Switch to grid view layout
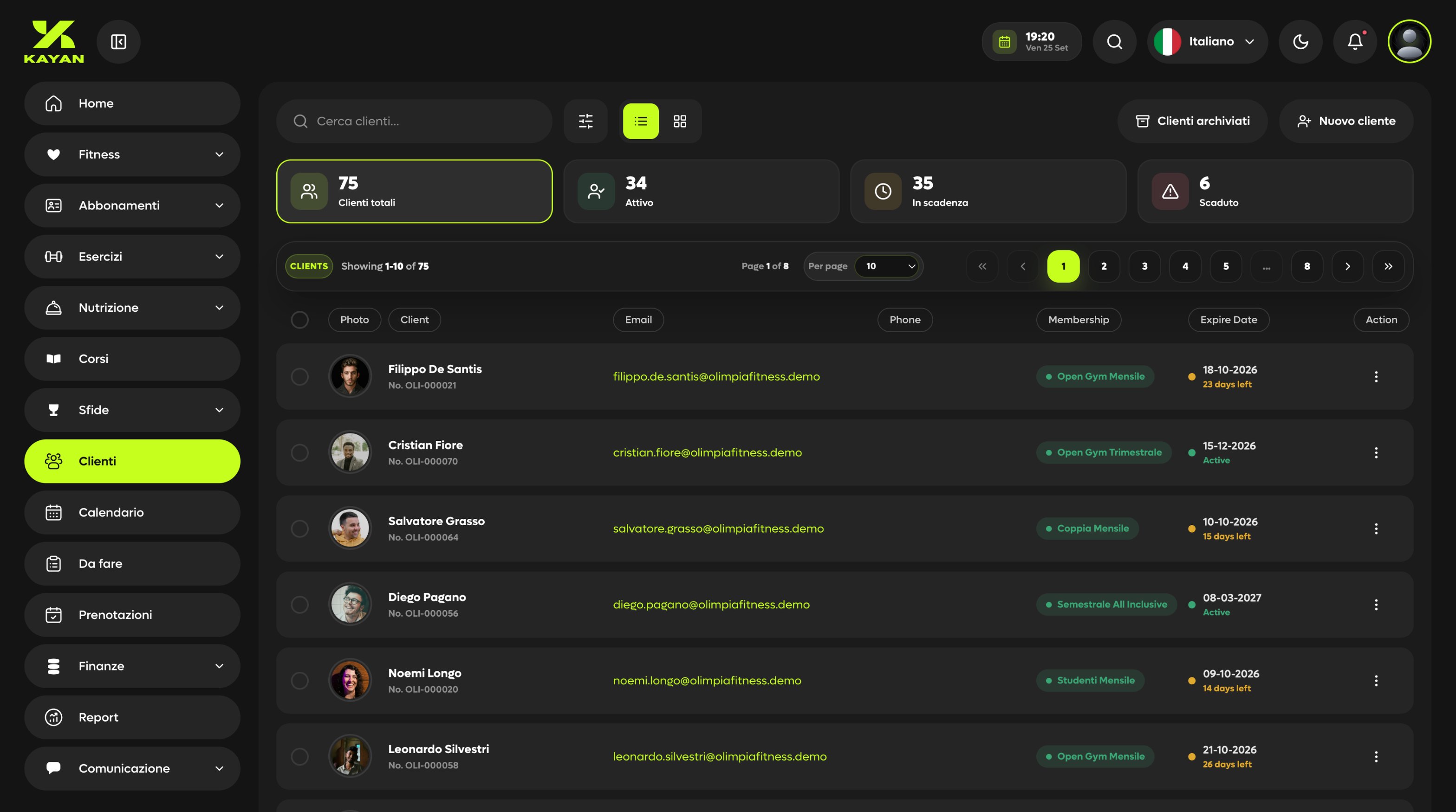Viewport: 1456px width, 812px height. tap(680, 121)
